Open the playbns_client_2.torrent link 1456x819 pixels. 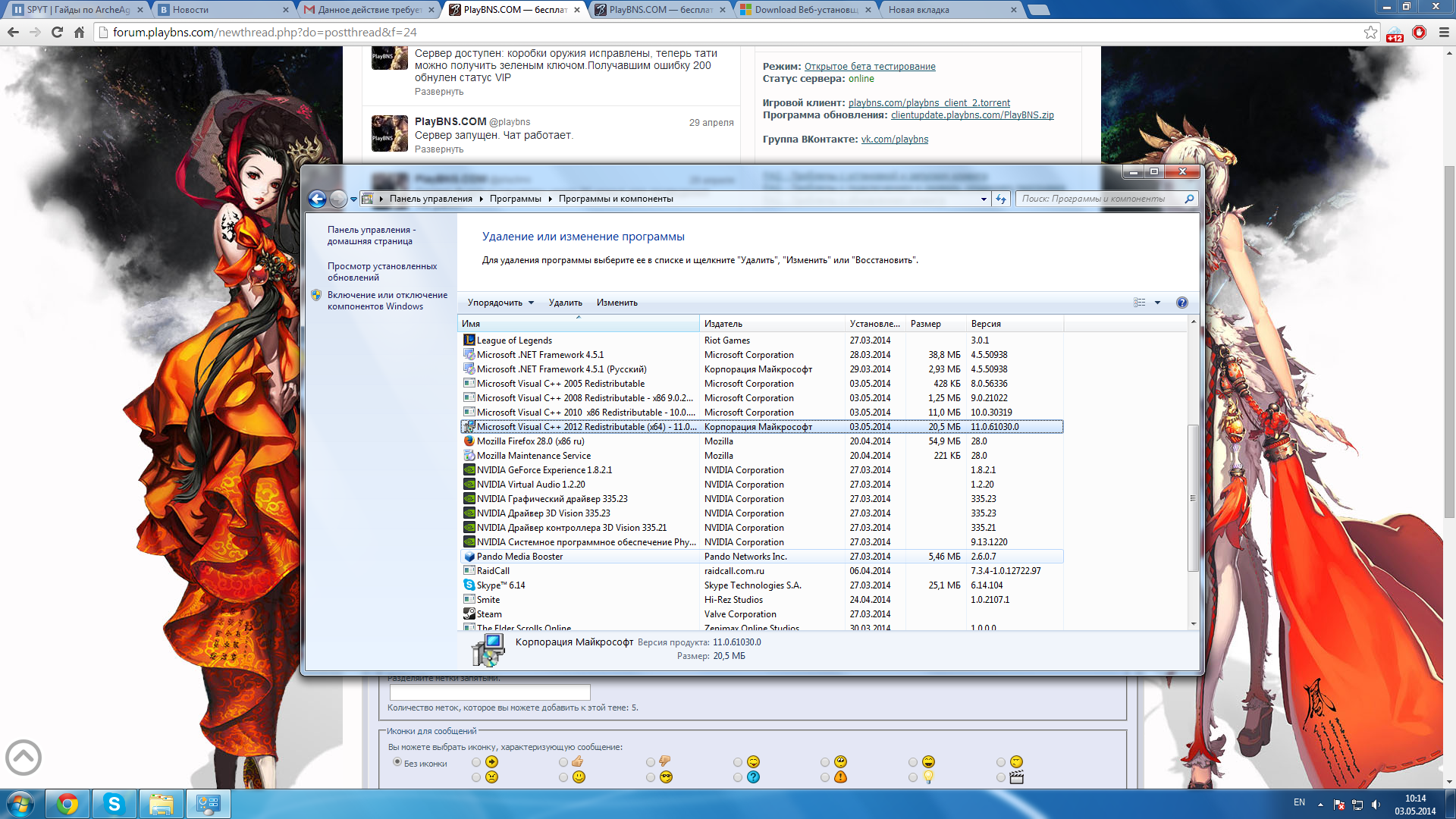click(x=929, y=103)
